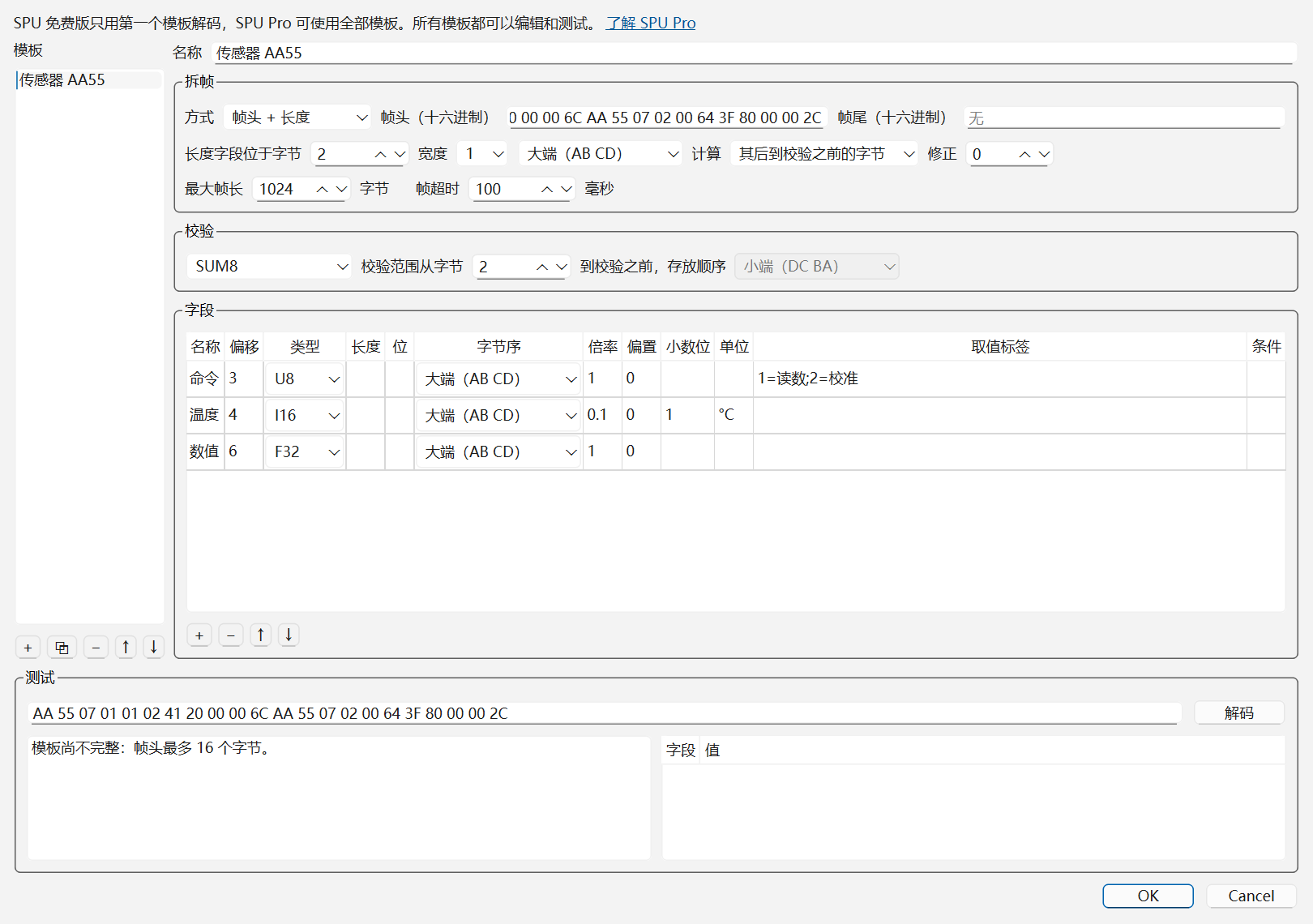Click the 字节序 column header
This screenshot has width=1313, height=924.
pyautogui.click(x=498, y=347)
